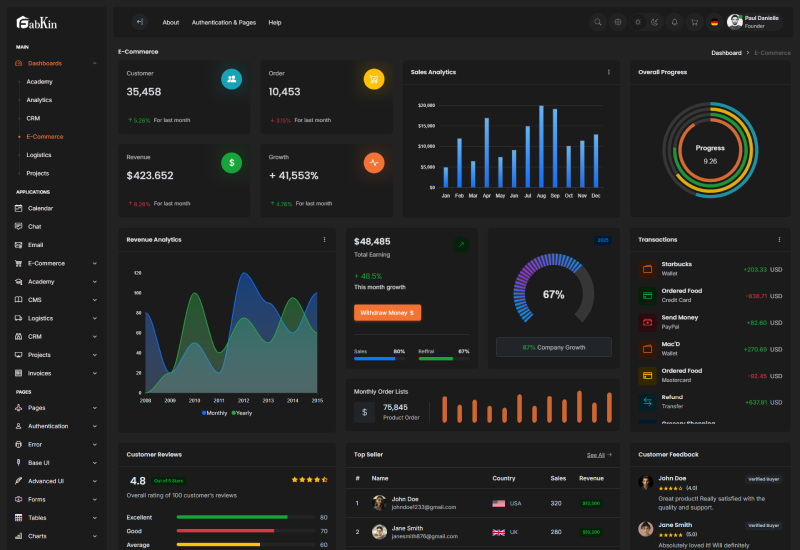Toggle the Yearly series in chart legend
800x550 pixels.
(243, 413)
